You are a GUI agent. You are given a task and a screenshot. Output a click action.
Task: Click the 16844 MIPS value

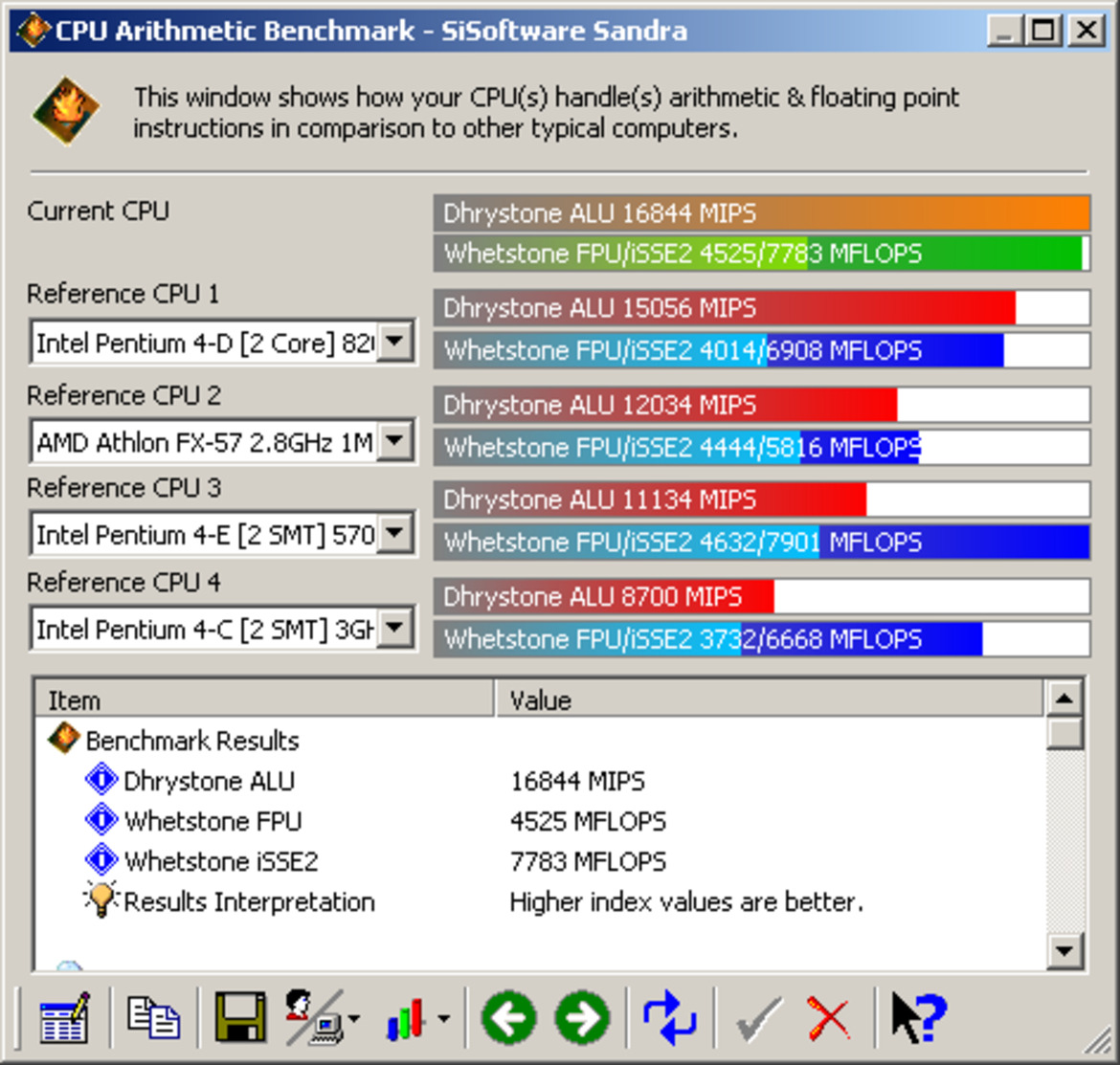(x=577, y=781)
